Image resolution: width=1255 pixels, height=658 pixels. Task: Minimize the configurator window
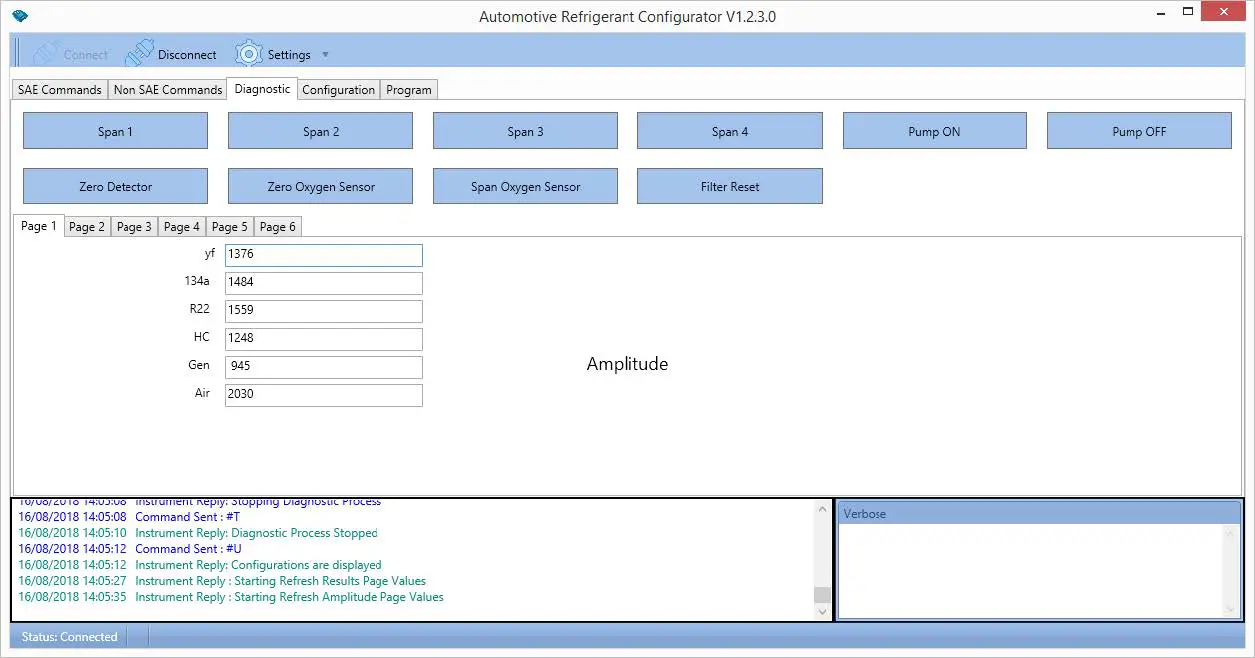[x=1160, y=13]
